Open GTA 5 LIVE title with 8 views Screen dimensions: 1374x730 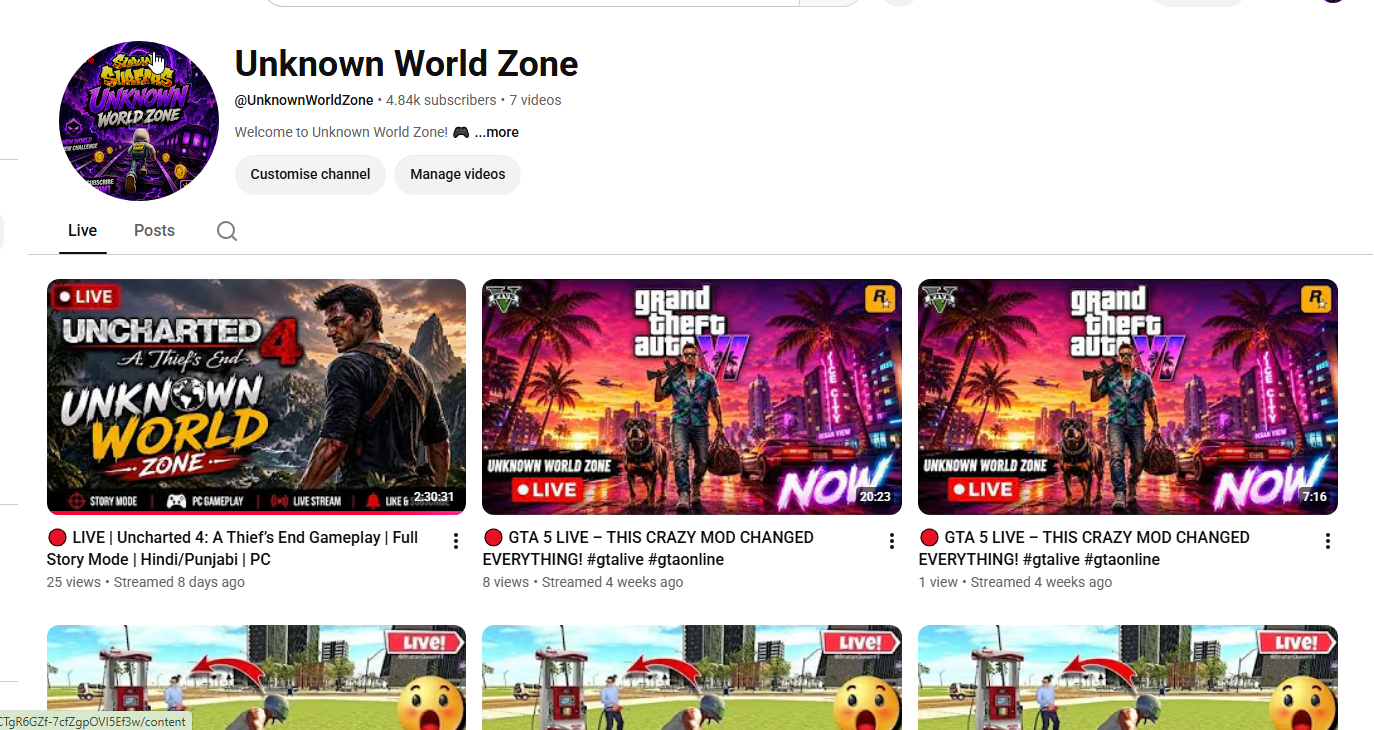click(x=648, y=548)
